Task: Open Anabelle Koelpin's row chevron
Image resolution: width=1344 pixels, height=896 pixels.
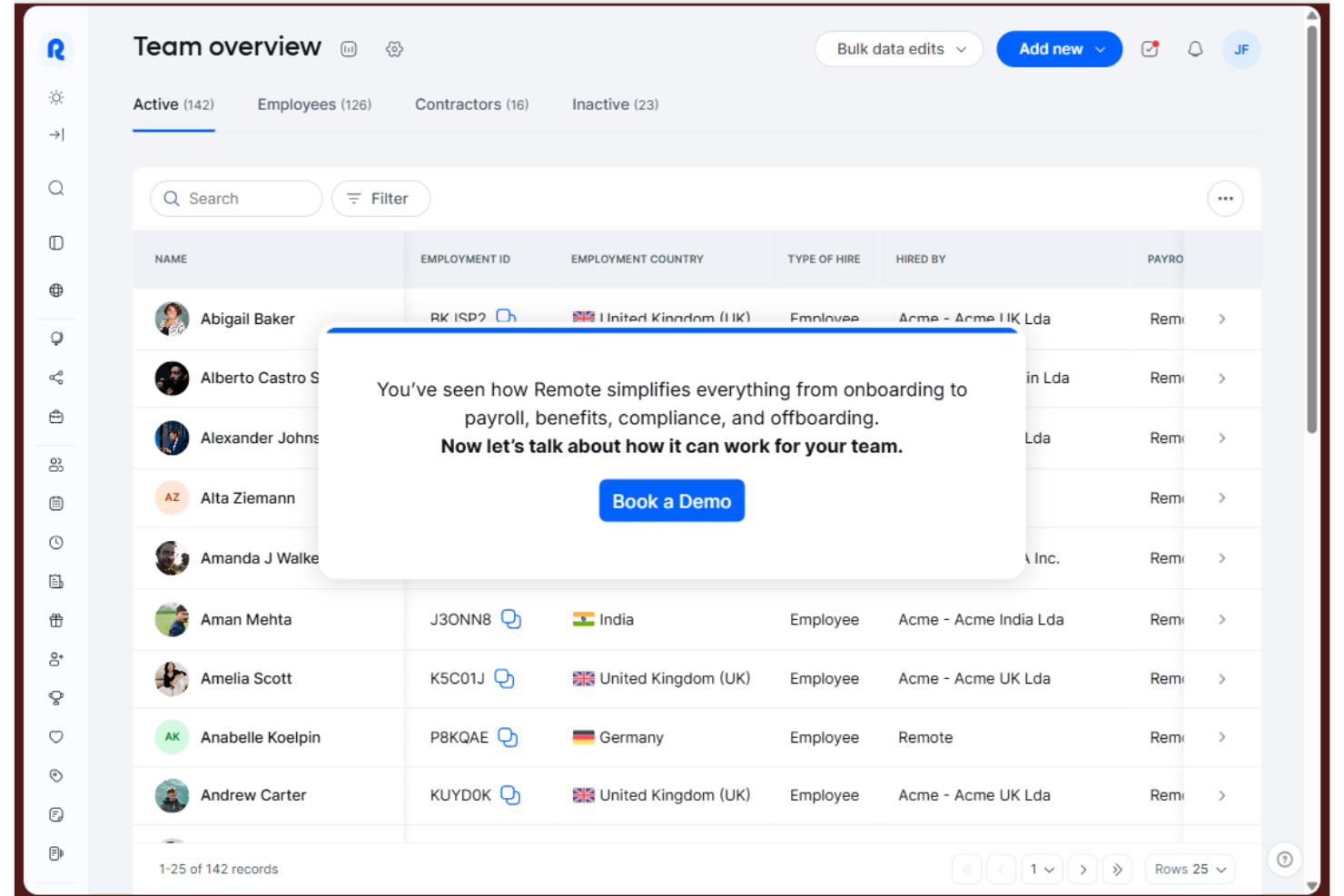Action: tap(1222, 737)
